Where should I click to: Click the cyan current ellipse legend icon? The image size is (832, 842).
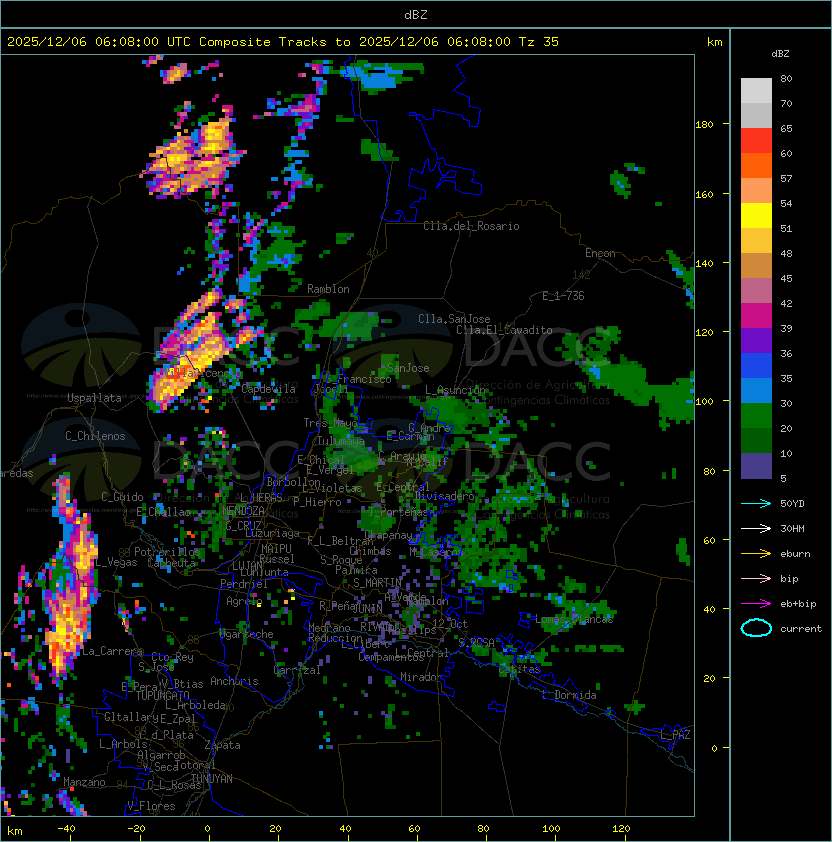click(756, 628)
